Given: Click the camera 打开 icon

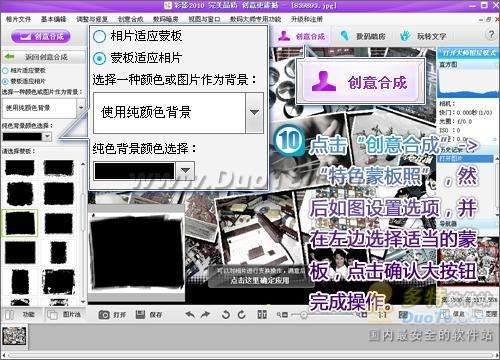Looking at the screenshot, I should tap(104, 314).
